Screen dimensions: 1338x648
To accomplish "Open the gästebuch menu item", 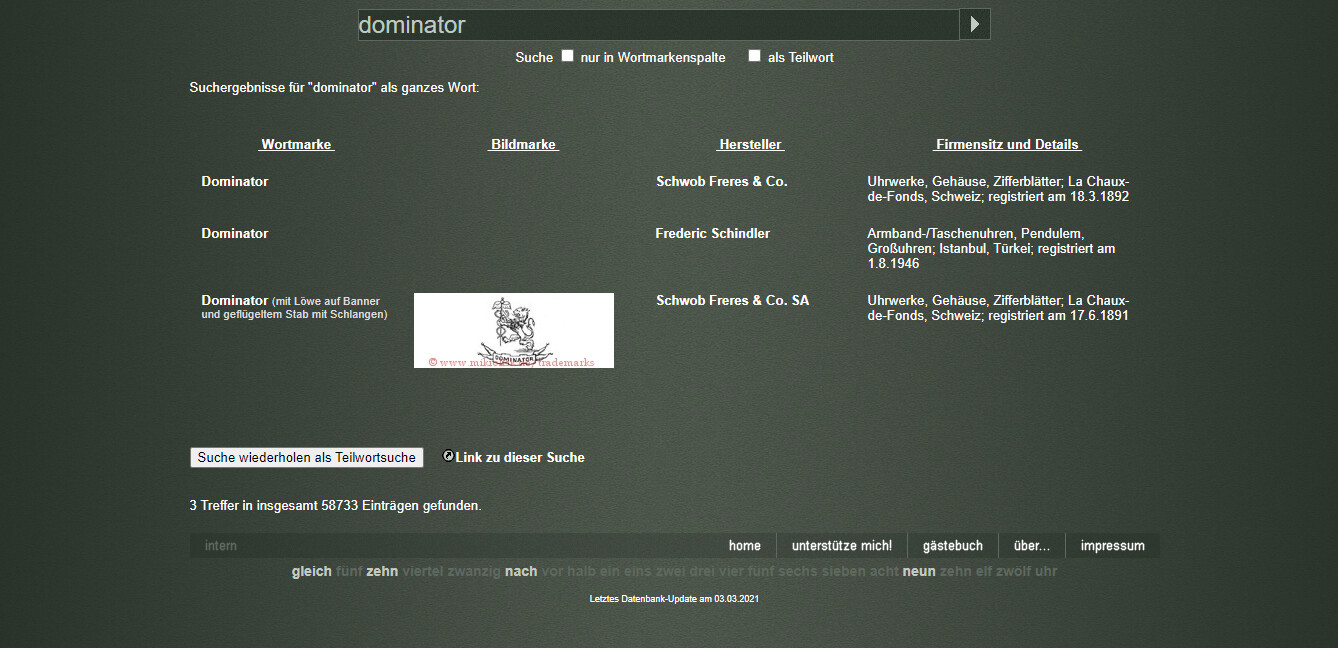I will 952,546.
